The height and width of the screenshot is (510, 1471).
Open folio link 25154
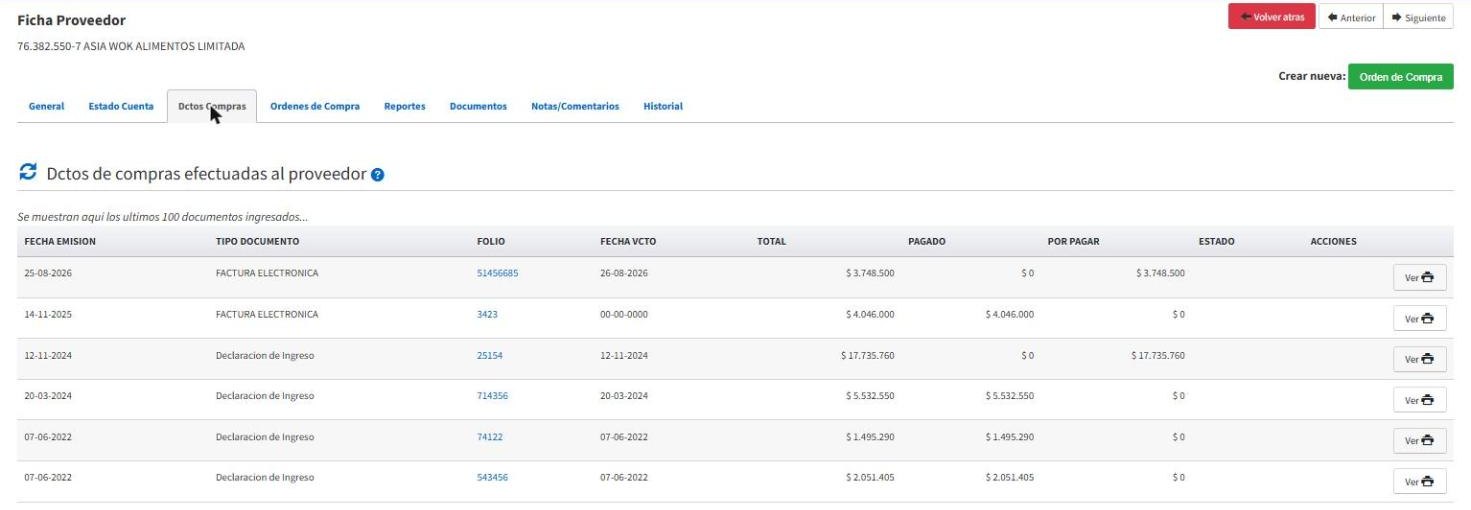pyautogui.click(x=490, y=355)
